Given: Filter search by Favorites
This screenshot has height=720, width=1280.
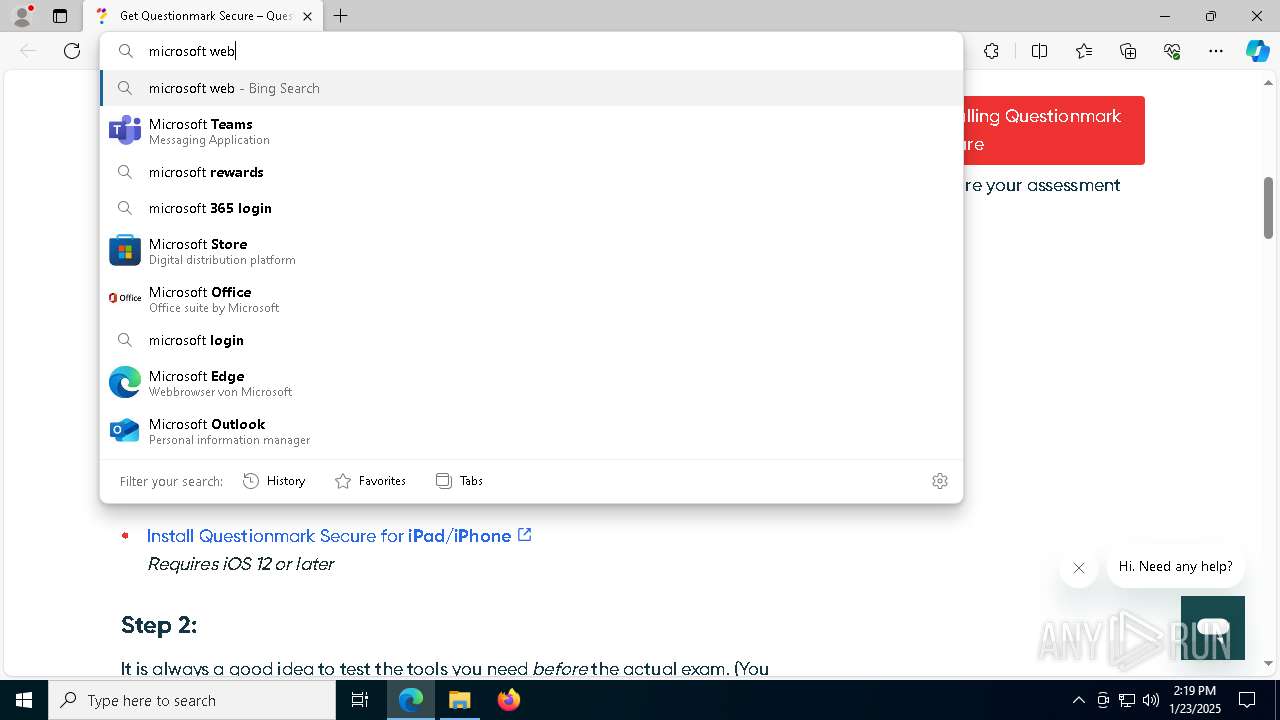Looking at the screenshot, I should (370, 481).
